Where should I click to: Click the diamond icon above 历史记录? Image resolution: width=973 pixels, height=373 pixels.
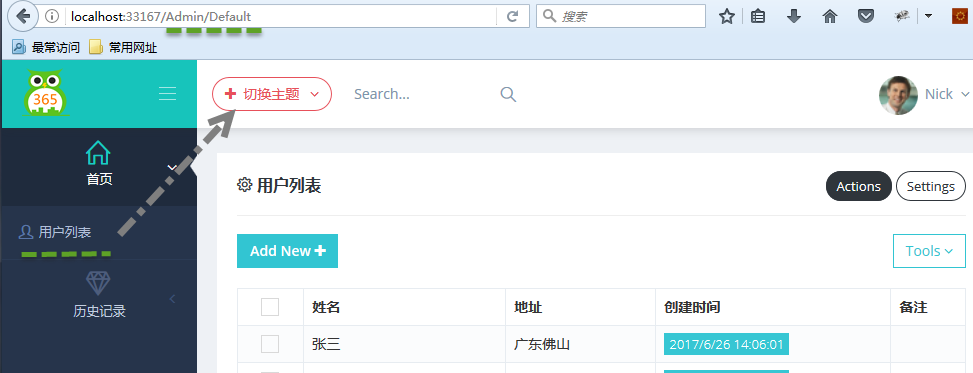[98, 283]
